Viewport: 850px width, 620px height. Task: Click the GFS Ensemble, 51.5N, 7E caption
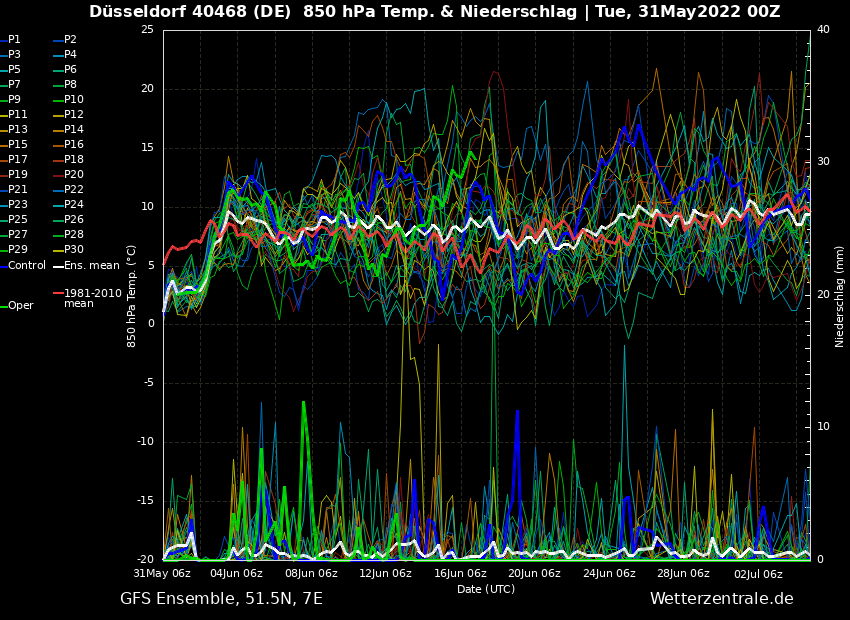221,598
